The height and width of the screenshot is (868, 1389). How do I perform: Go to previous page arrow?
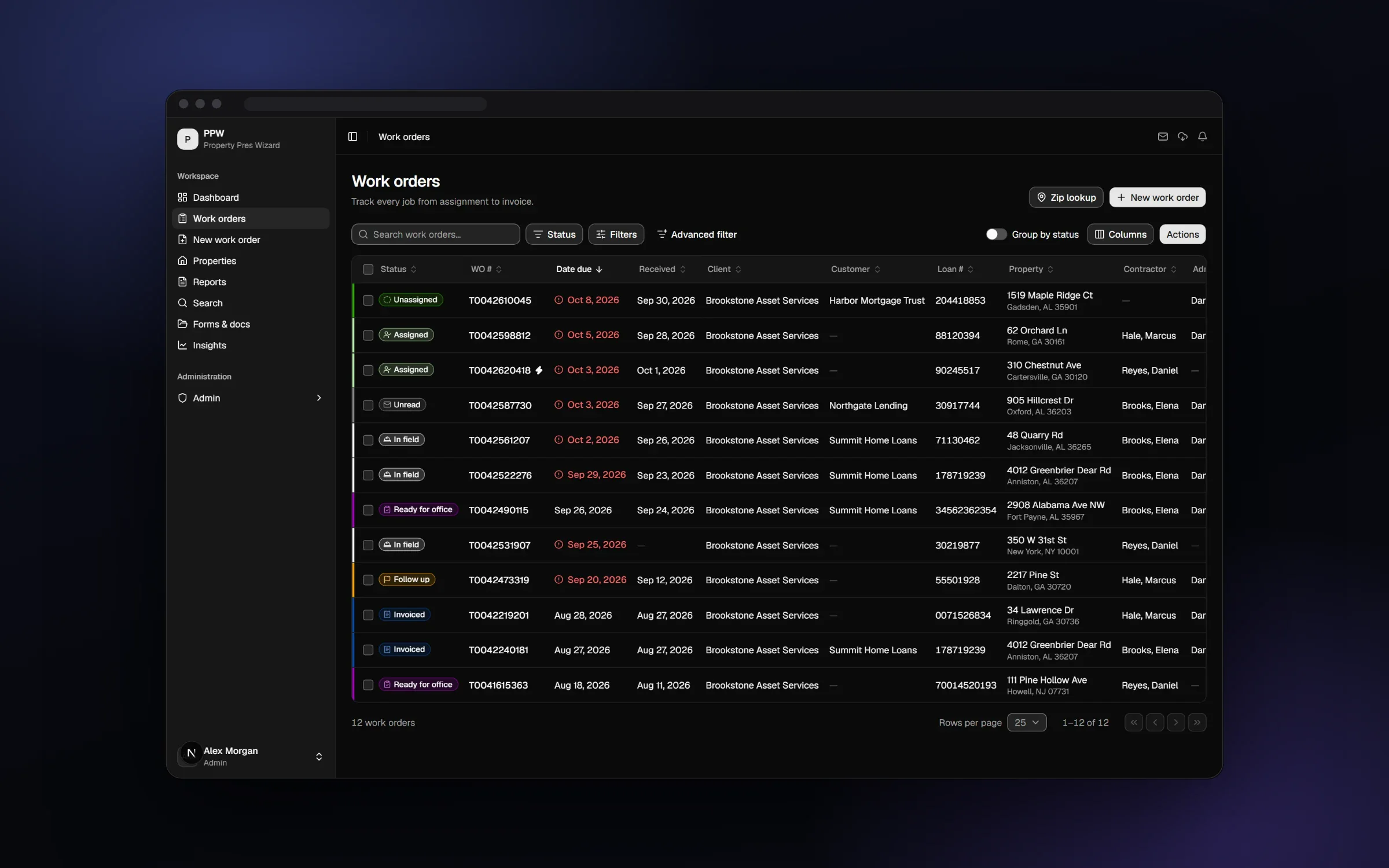pos(1155,722)
